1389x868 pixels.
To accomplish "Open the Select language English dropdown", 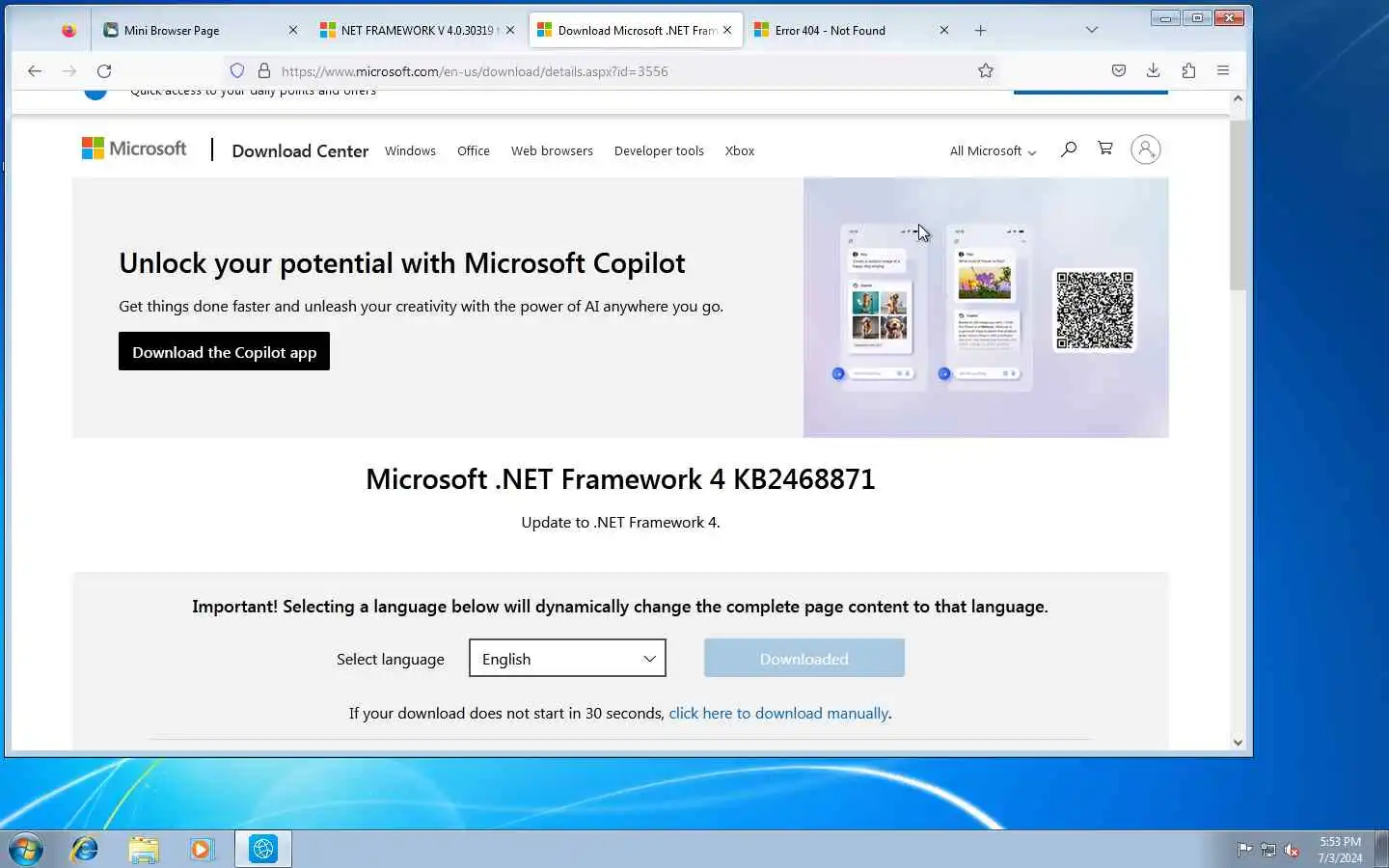I will (567, 658).
